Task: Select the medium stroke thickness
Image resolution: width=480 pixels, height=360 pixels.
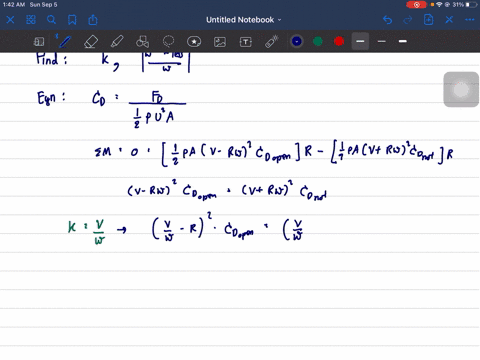Action: (x=360, y=41)
